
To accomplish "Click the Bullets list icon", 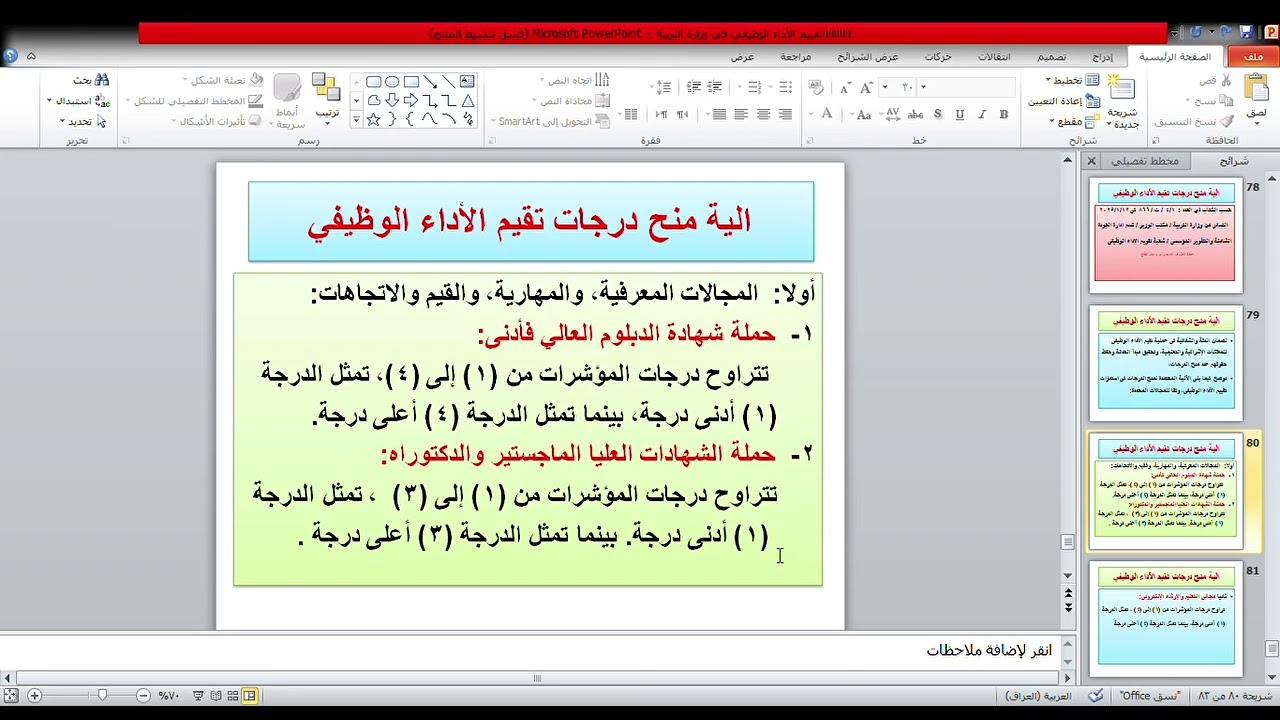I will point(787,88).
